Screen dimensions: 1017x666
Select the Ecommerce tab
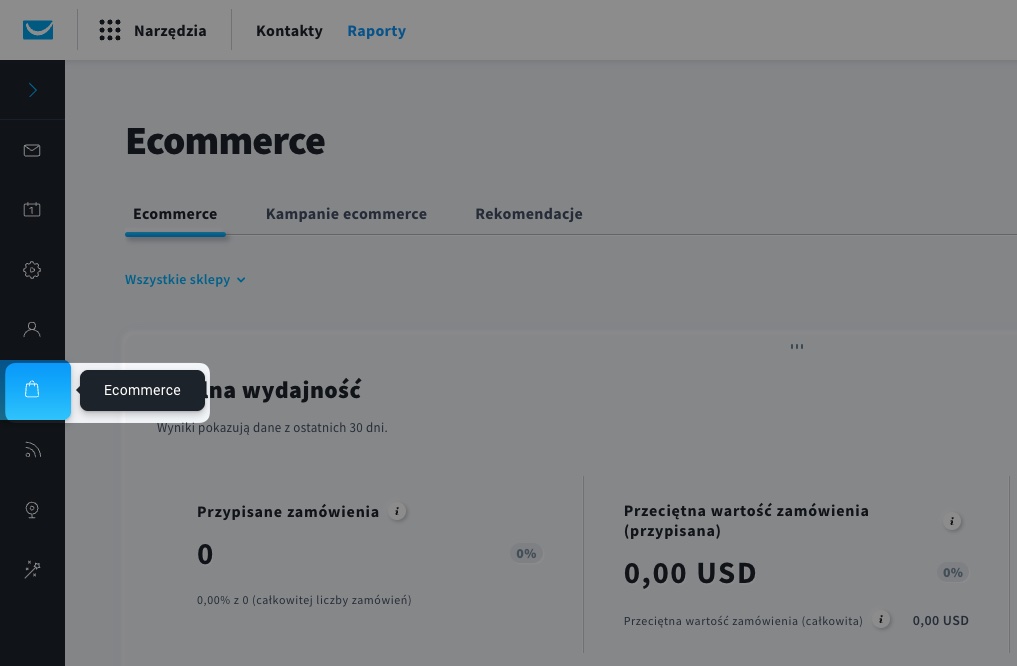point(175,214)
